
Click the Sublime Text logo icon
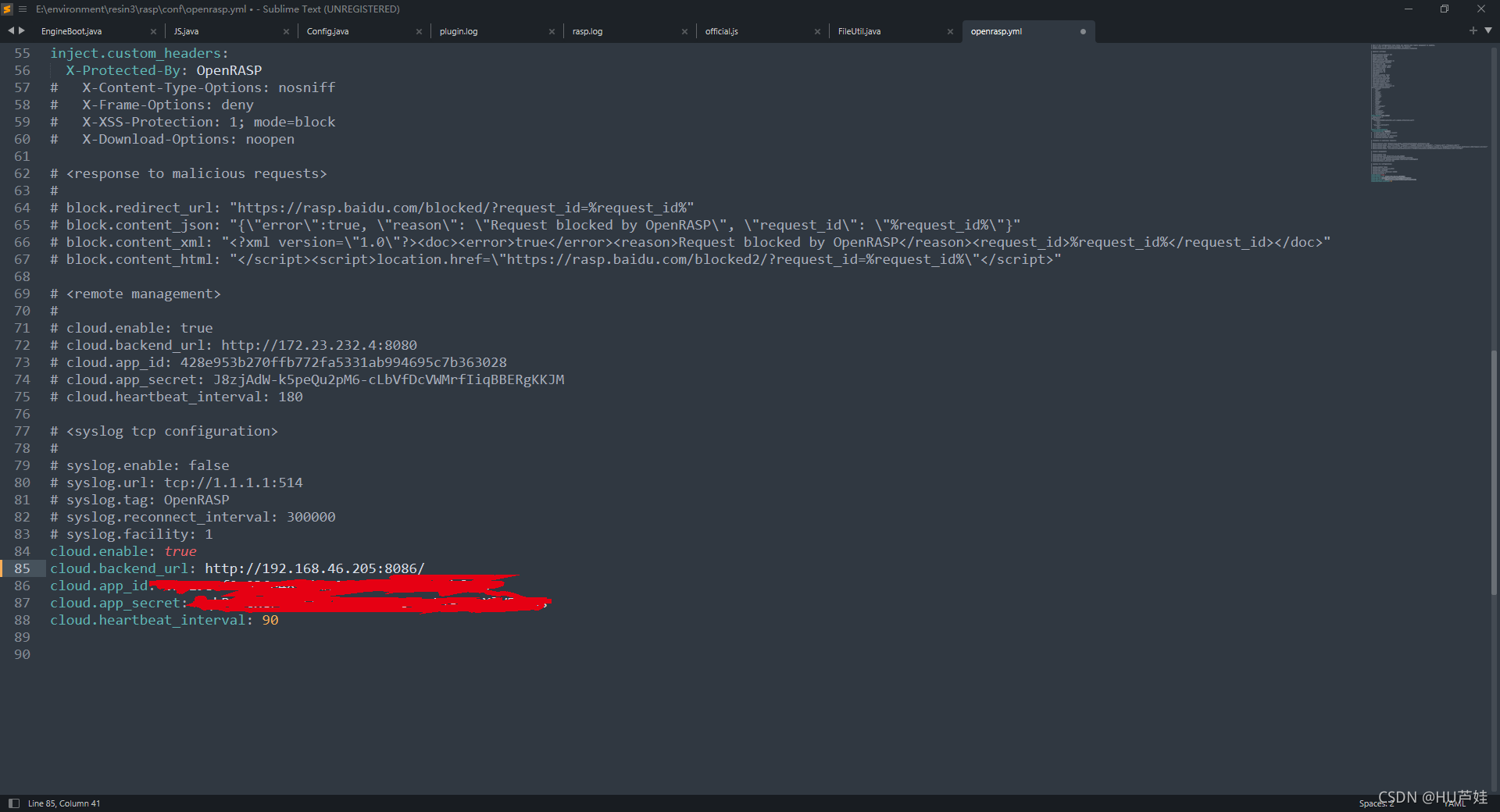[x=7, y=9]
